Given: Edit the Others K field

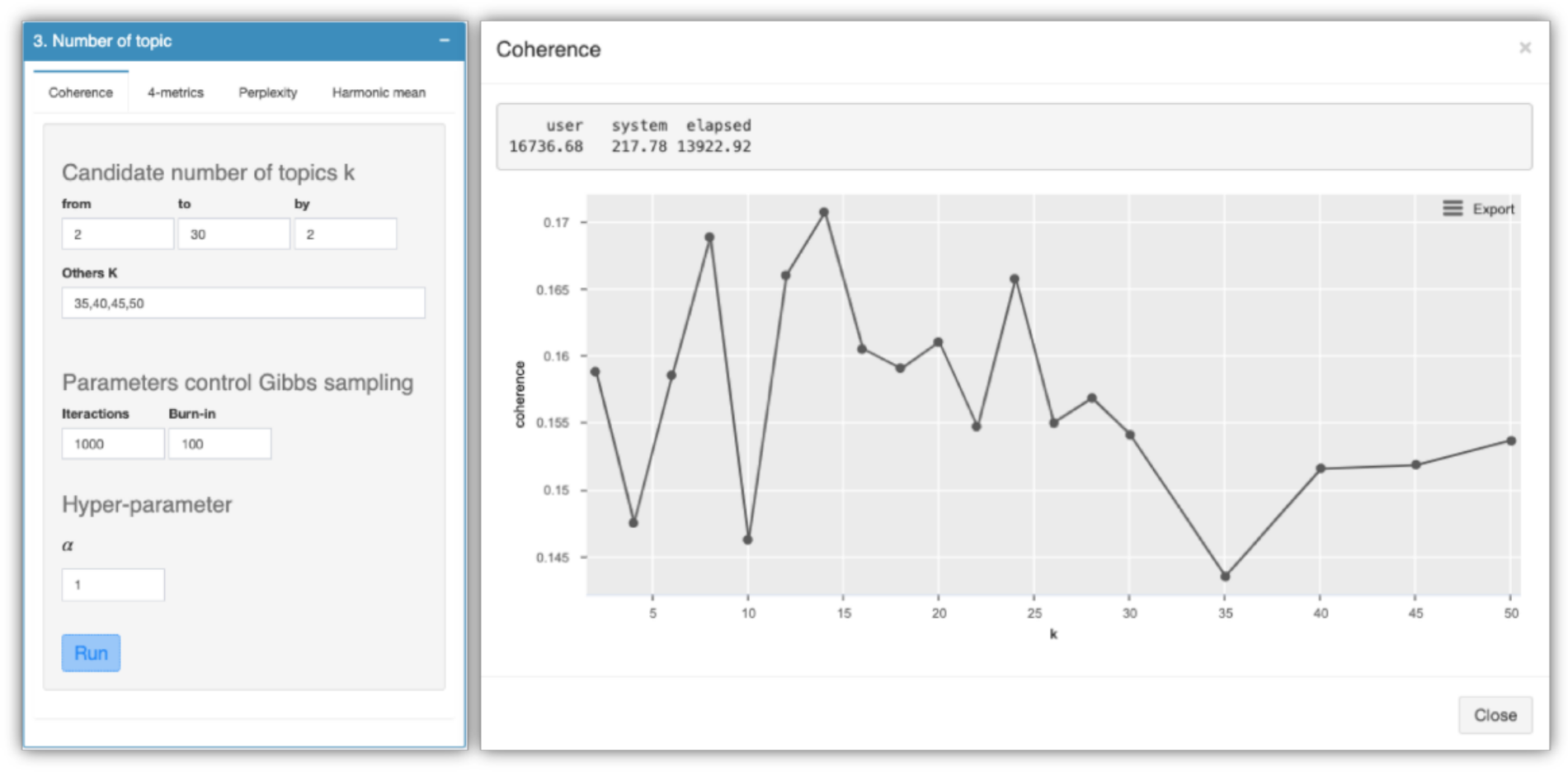Looking at the screenshot, I should (243, 303).
